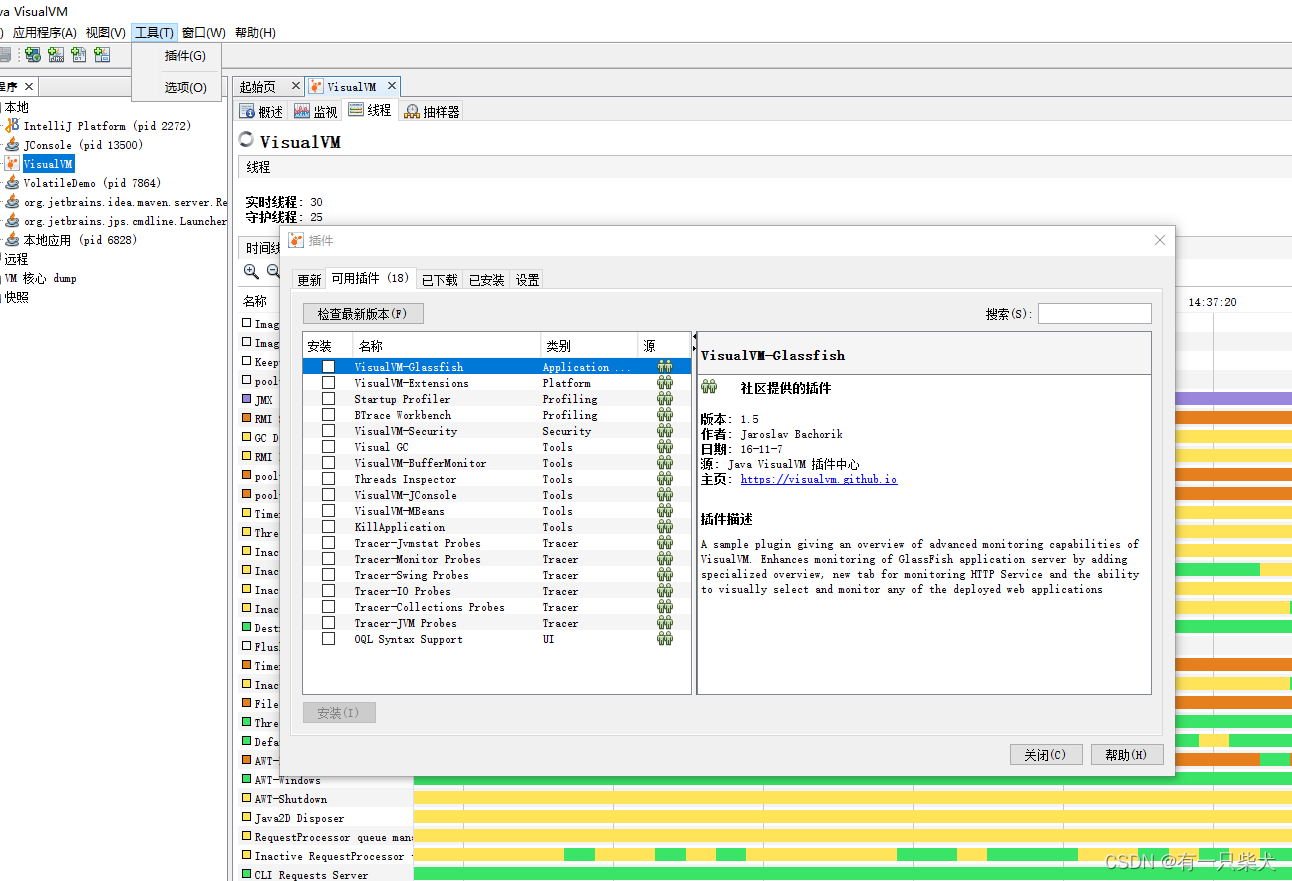Sort plugin list by 源 column header

coord(664,346)
